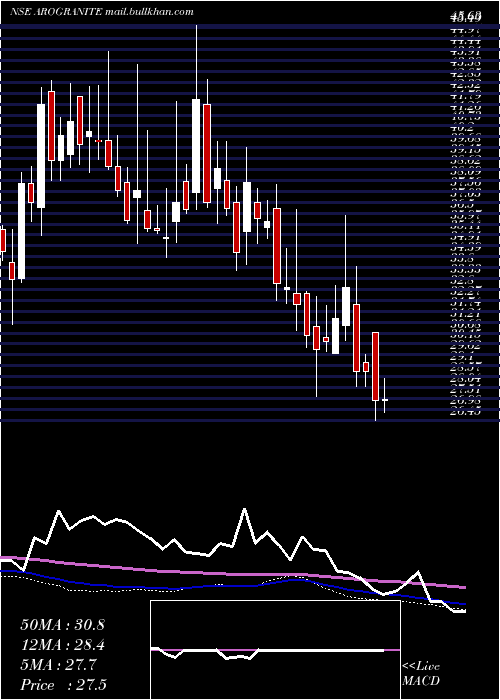Select the 50MA : 30.8 reading
The image size is (500, 700).
pos(62,625)
